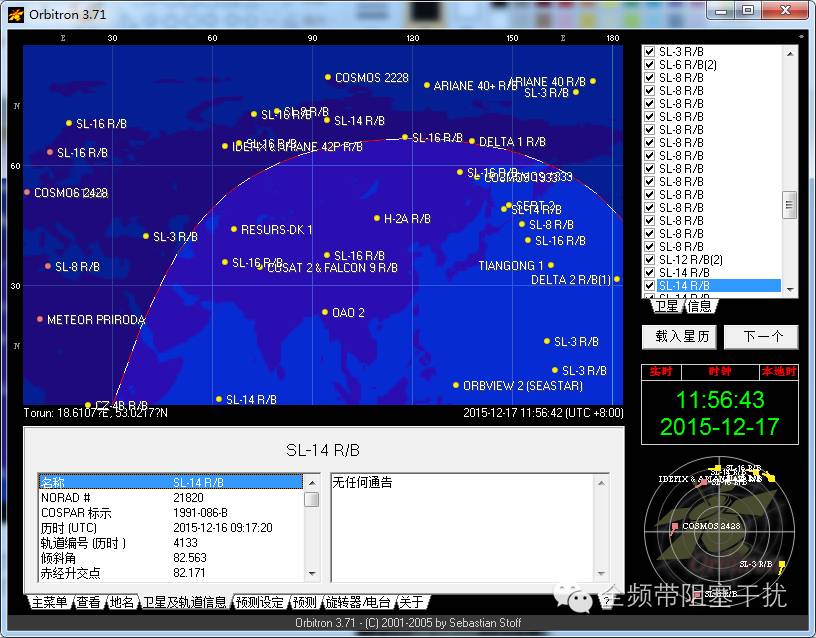Click the orbit info list scroll-down arrow
The image size is (816, 638).
[x=312, y=573]
